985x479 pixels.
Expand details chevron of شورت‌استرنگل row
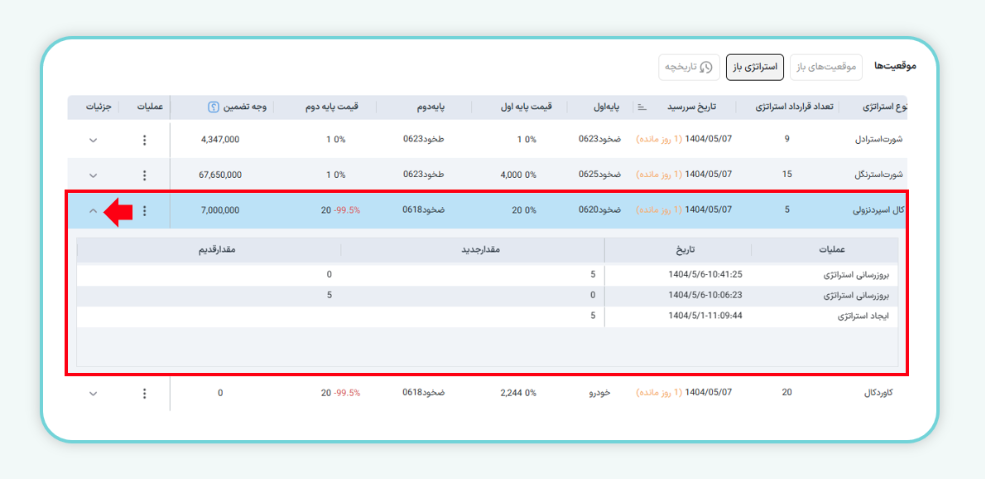(93, 175)
